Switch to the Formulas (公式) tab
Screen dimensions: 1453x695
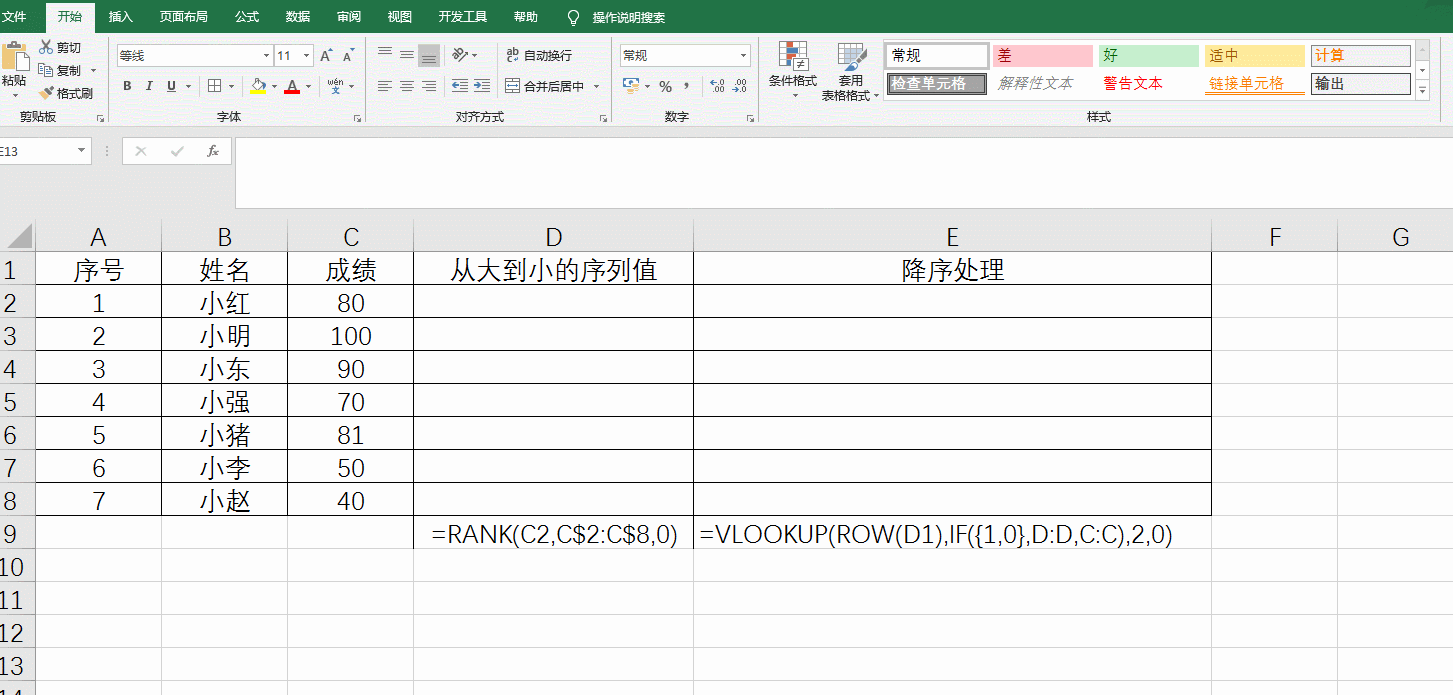(247, 17)
